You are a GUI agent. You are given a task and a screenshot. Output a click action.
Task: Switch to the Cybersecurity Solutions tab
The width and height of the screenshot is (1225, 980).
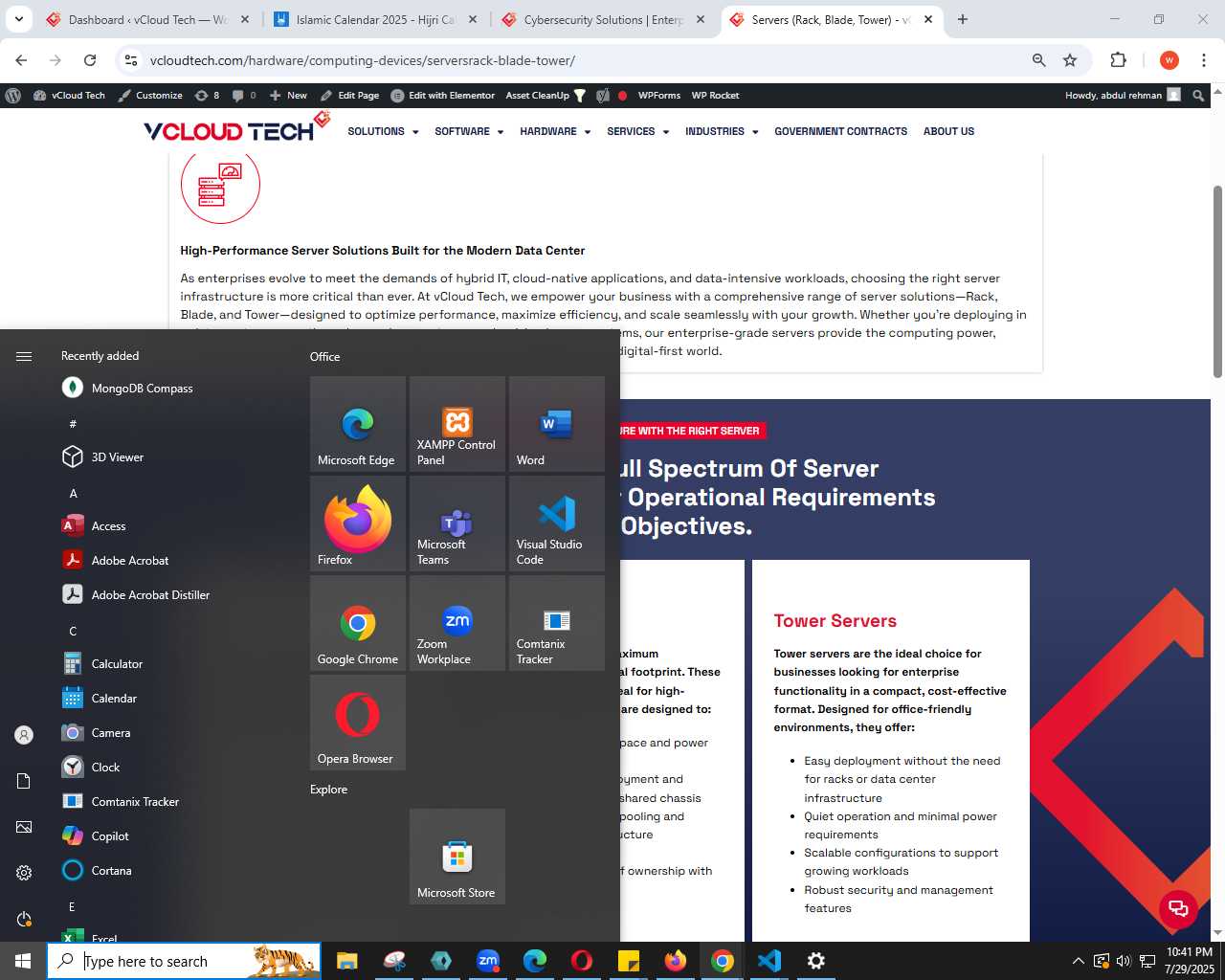pyautogui.click(x=603, y=19)
